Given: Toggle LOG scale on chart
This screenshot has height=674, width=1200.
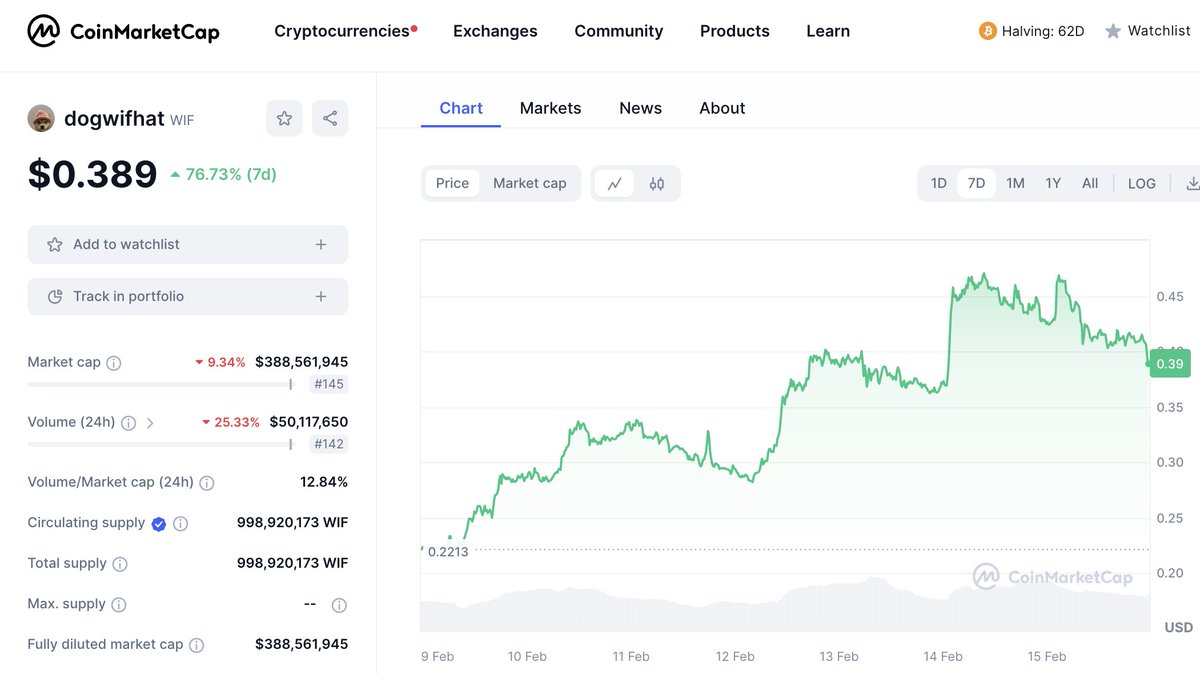Looking at the screenshot, I should point(1141,183).
